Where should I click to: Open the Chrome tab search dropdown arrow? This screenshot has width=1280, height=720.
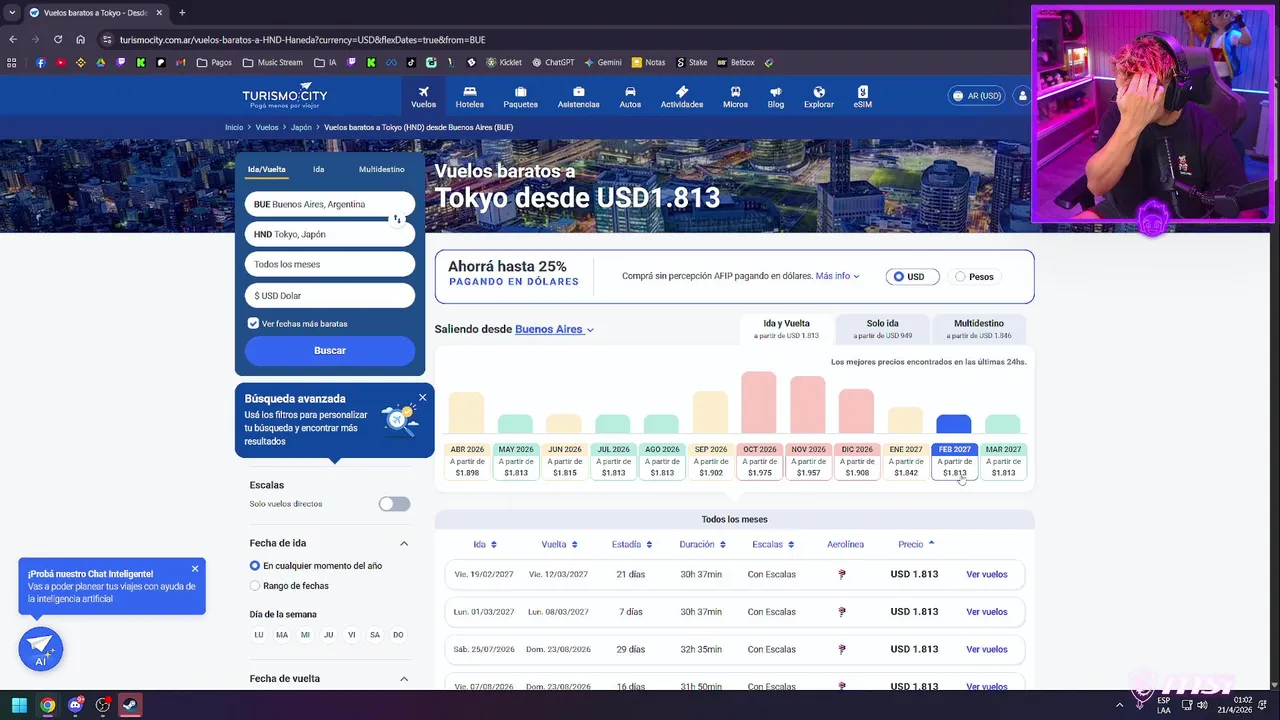tap(13, 12)
